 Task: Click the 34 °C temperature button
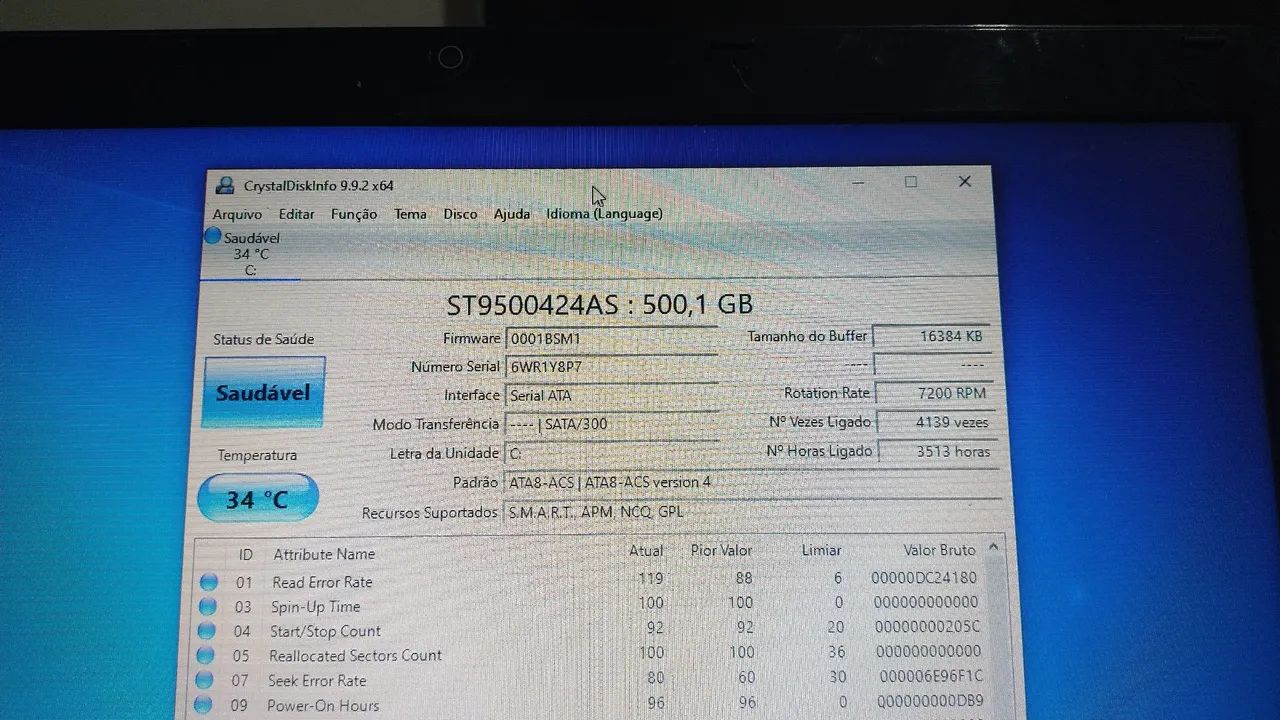(x=258, y=498)
